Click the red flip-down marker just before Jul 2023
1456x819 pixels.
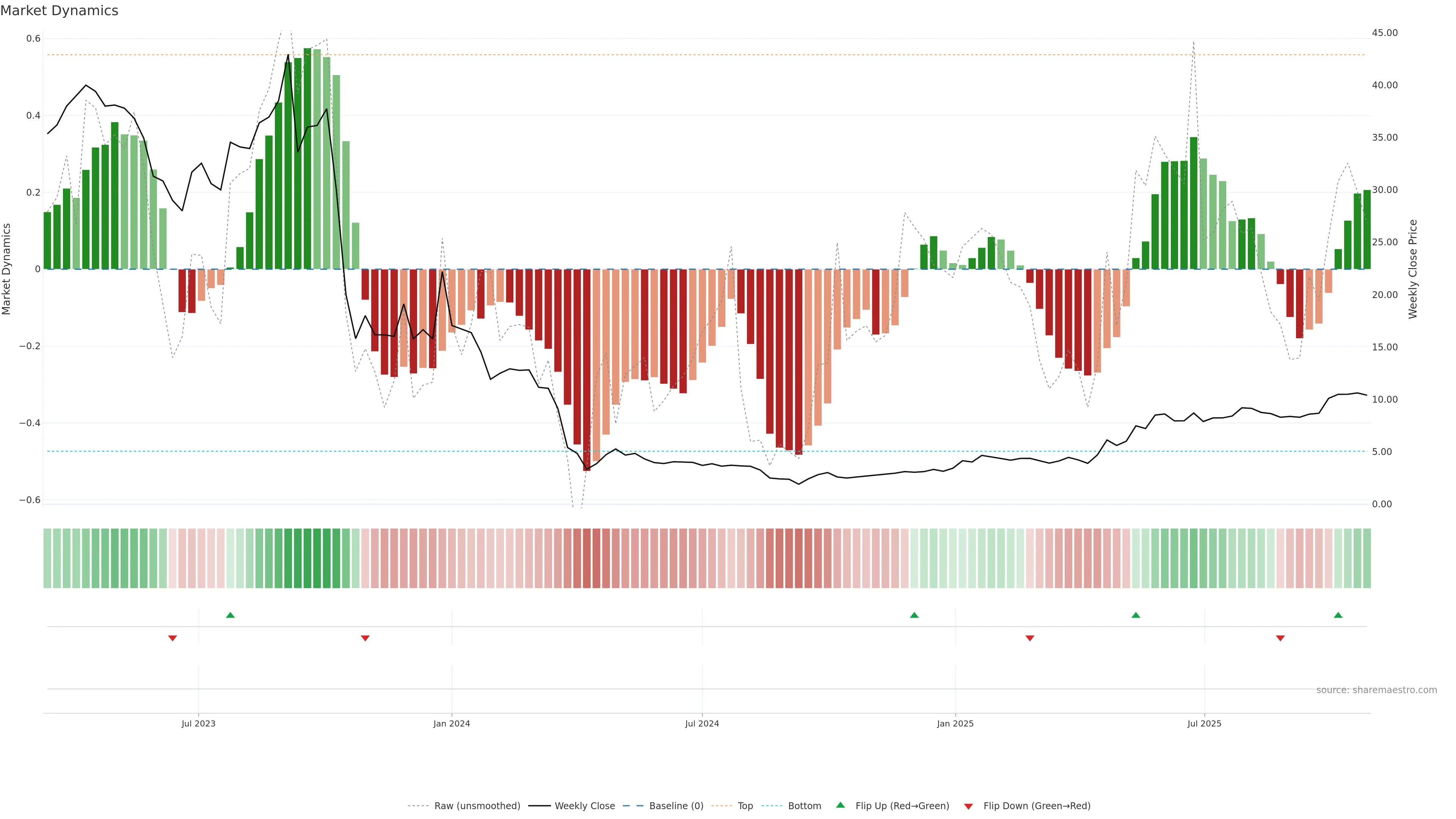[x=173, y=638]
